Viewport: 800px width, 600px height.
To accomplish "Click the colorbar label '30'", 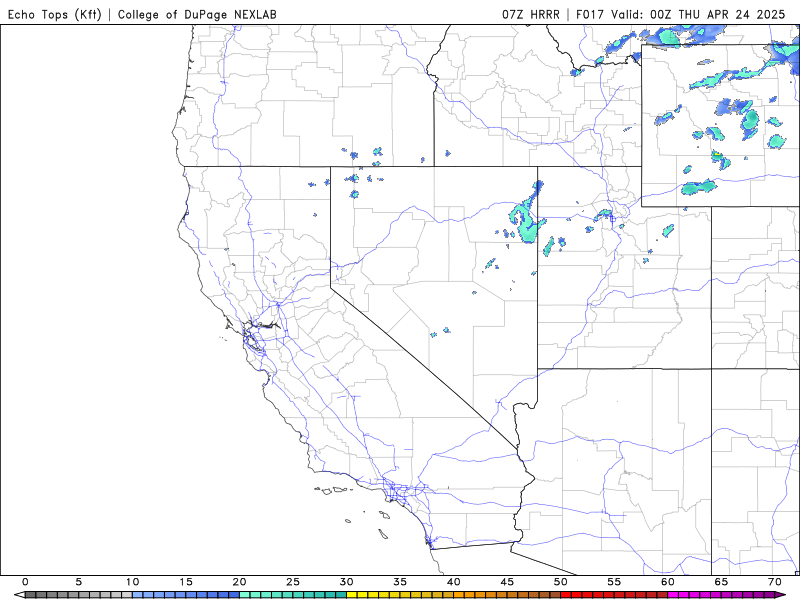I will tap(346, 582).
